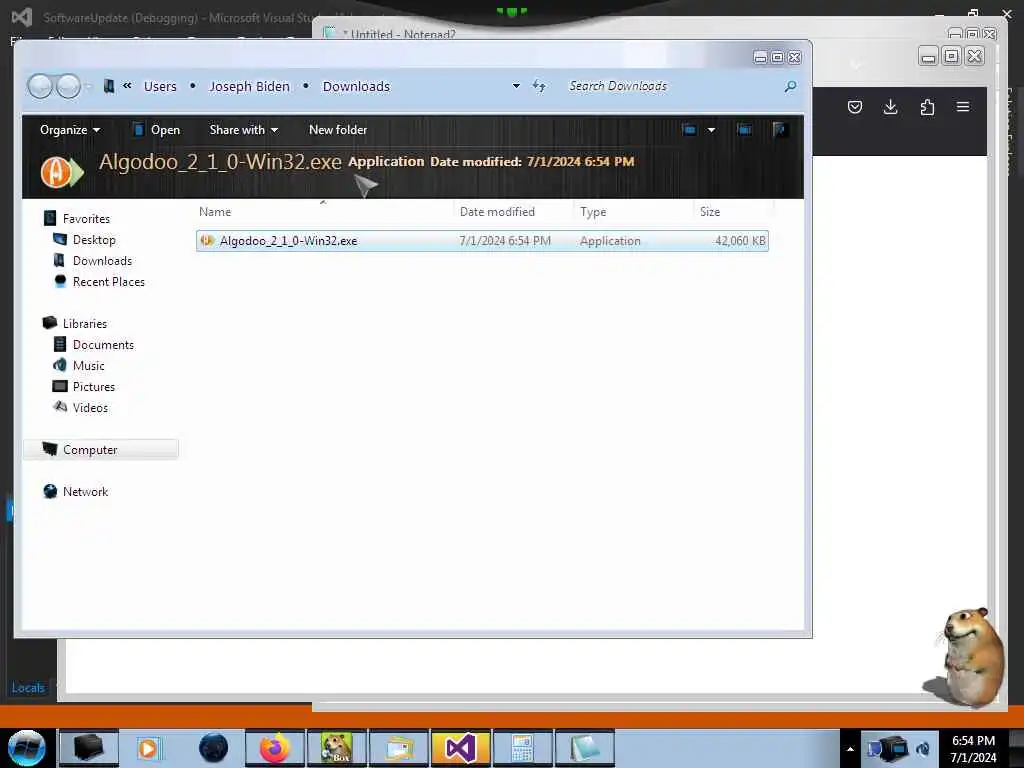Click the volume tray icon
This screenshot has height=768, width=1024.
pyautogui.click(x=923, y=749)
